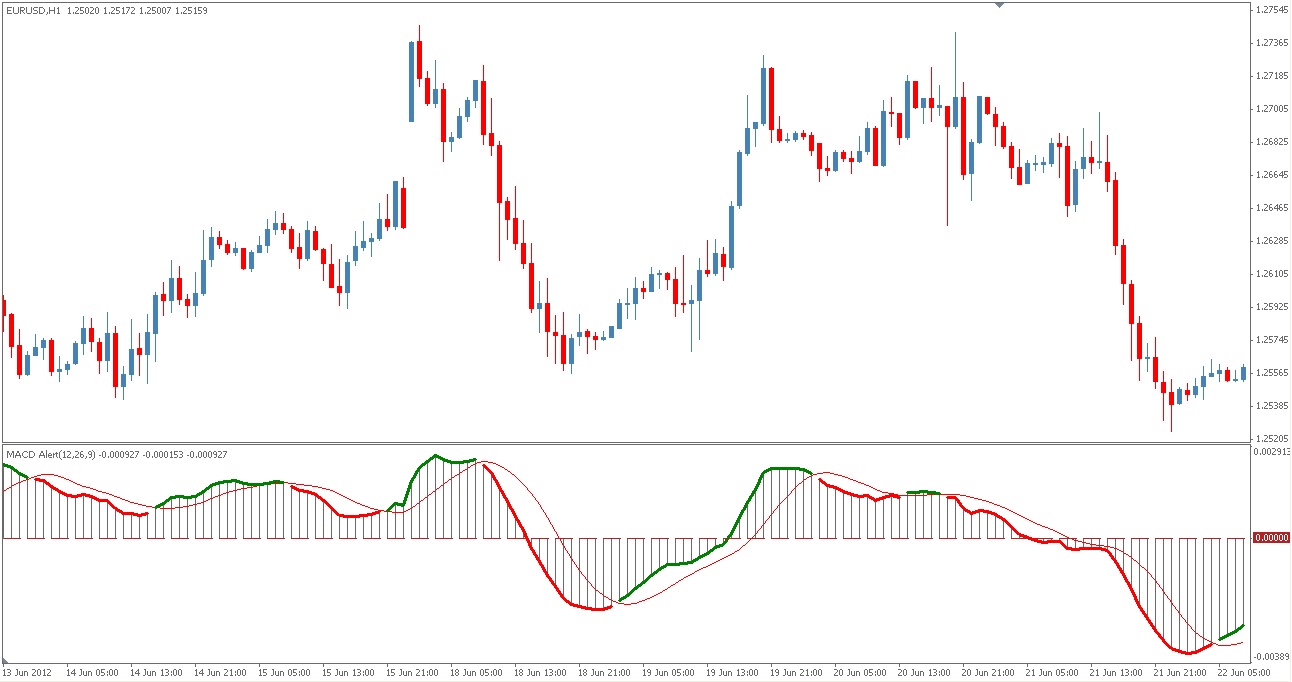Click the 21 Jun 21:00 time label
The image size is (1292, 682).
[x=1181, y=672]
